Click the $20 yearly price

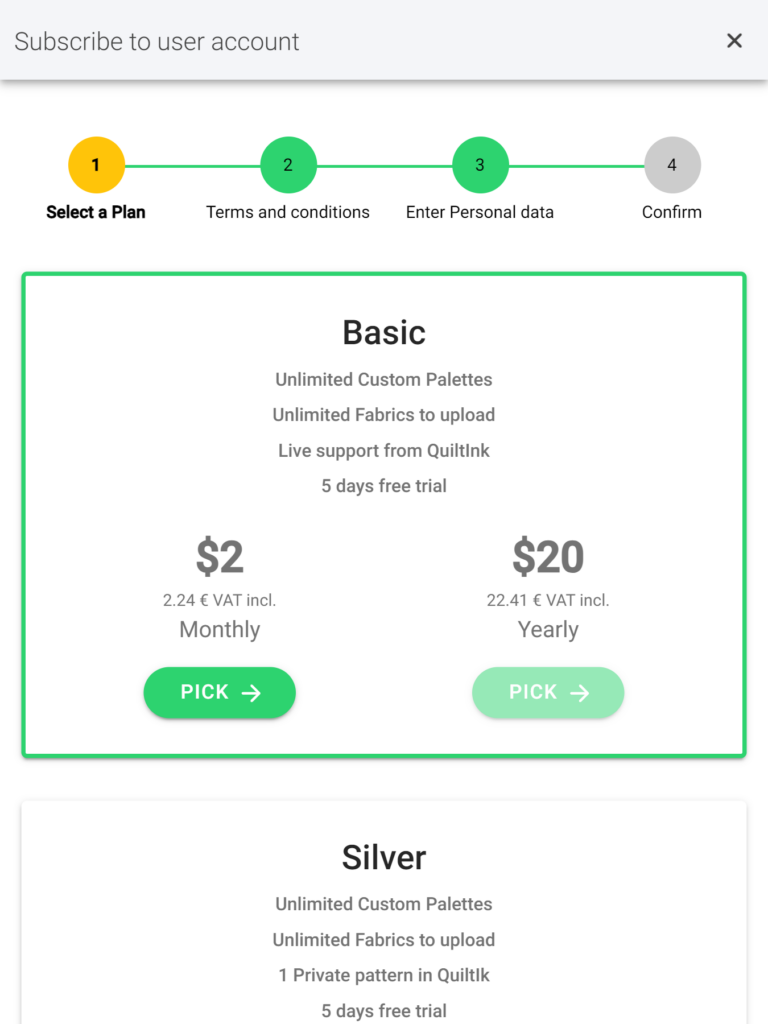(x=548, y=556)
